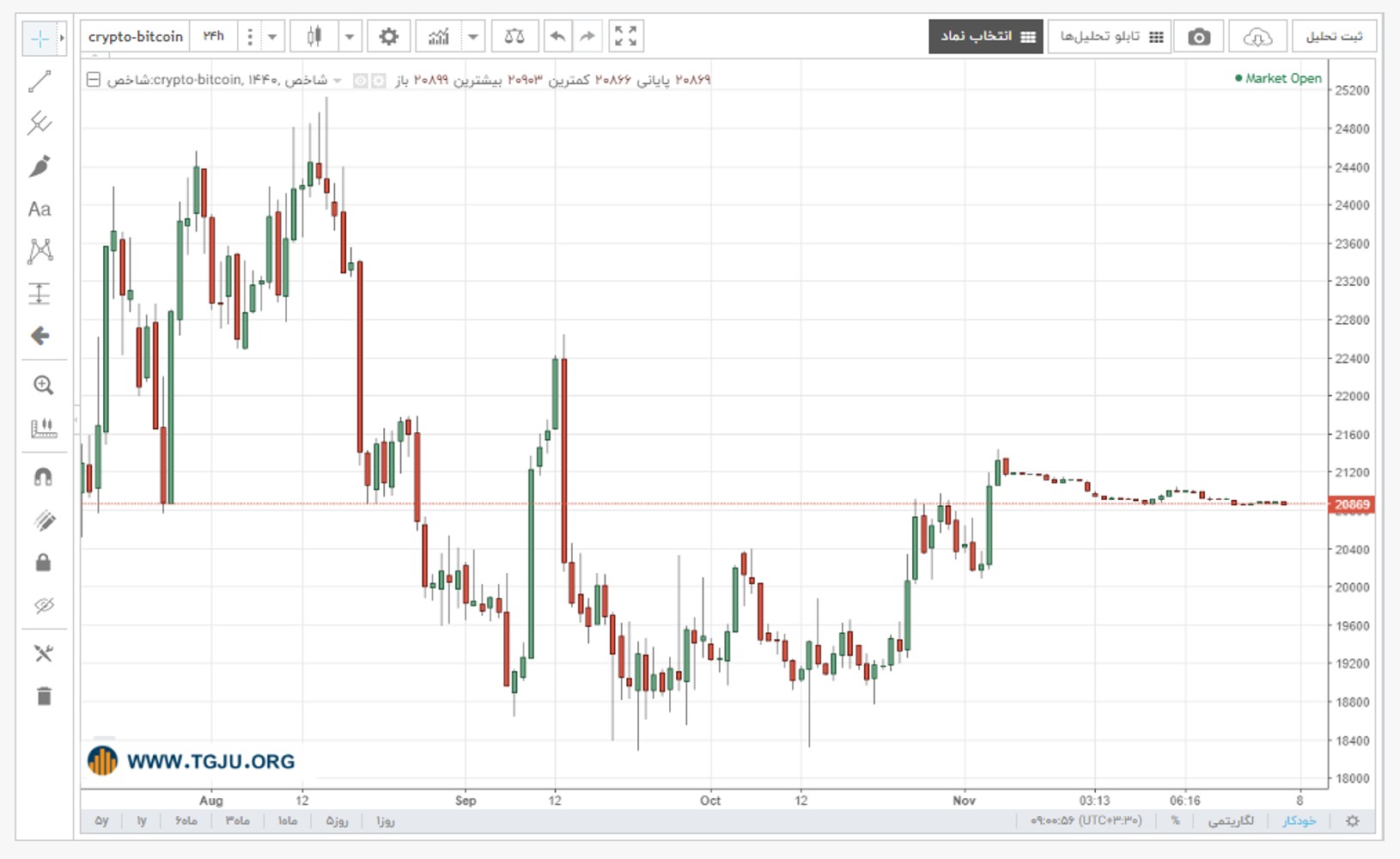Image resolution: width=1400 pixels, height=859 pixels.
Task: Expand the indicators dropdown arrow
Action: click(x=473, y=37)
